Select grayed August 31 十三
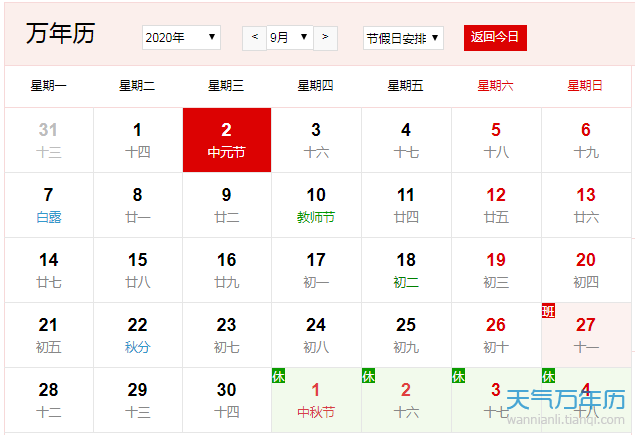This screenshot has width=635, height=435. click(x=49, y=140)
